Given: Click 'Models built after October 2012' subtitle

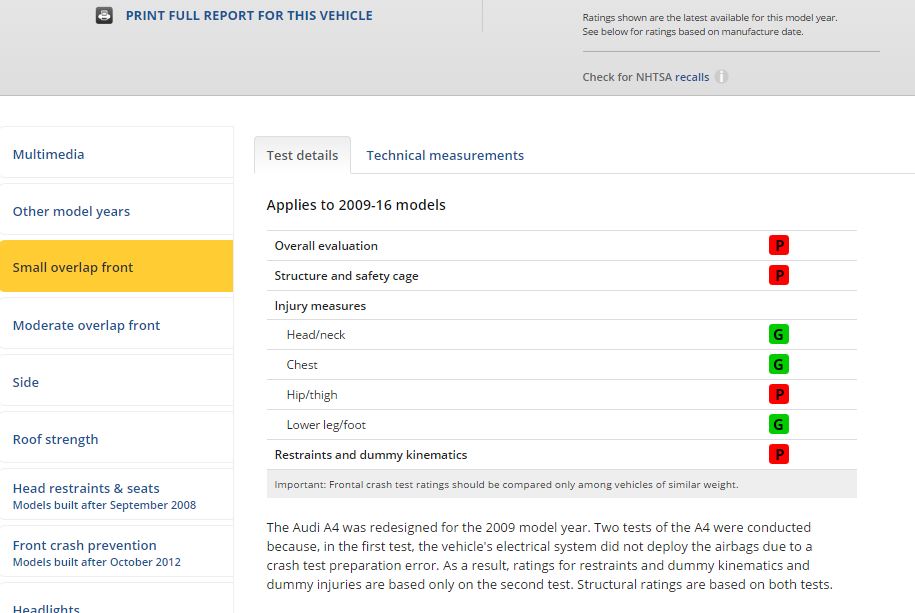Looking at the screenshot, I should pos(97,562).
